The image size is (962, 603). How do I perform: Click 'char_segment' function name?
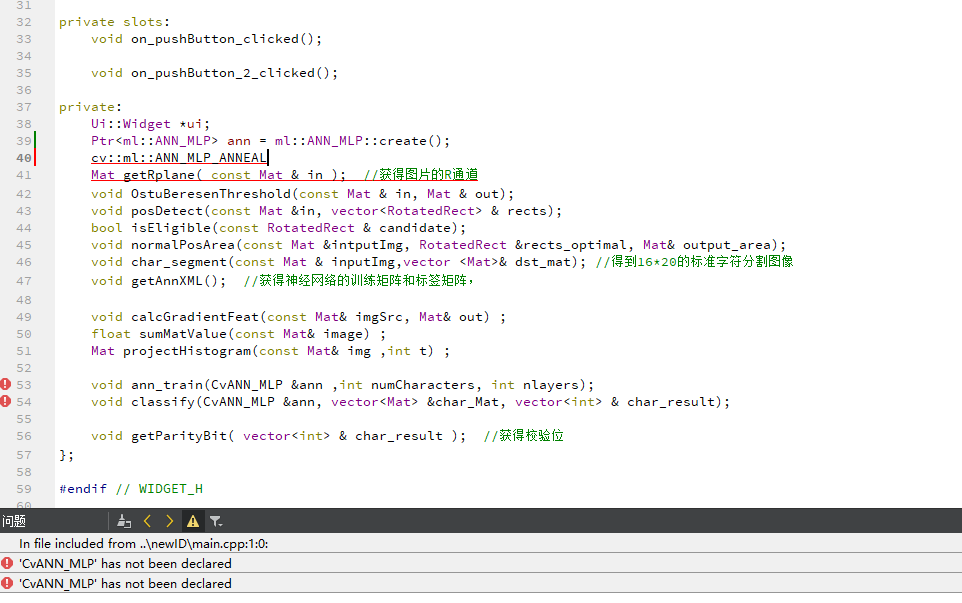(x=179, y=262)
